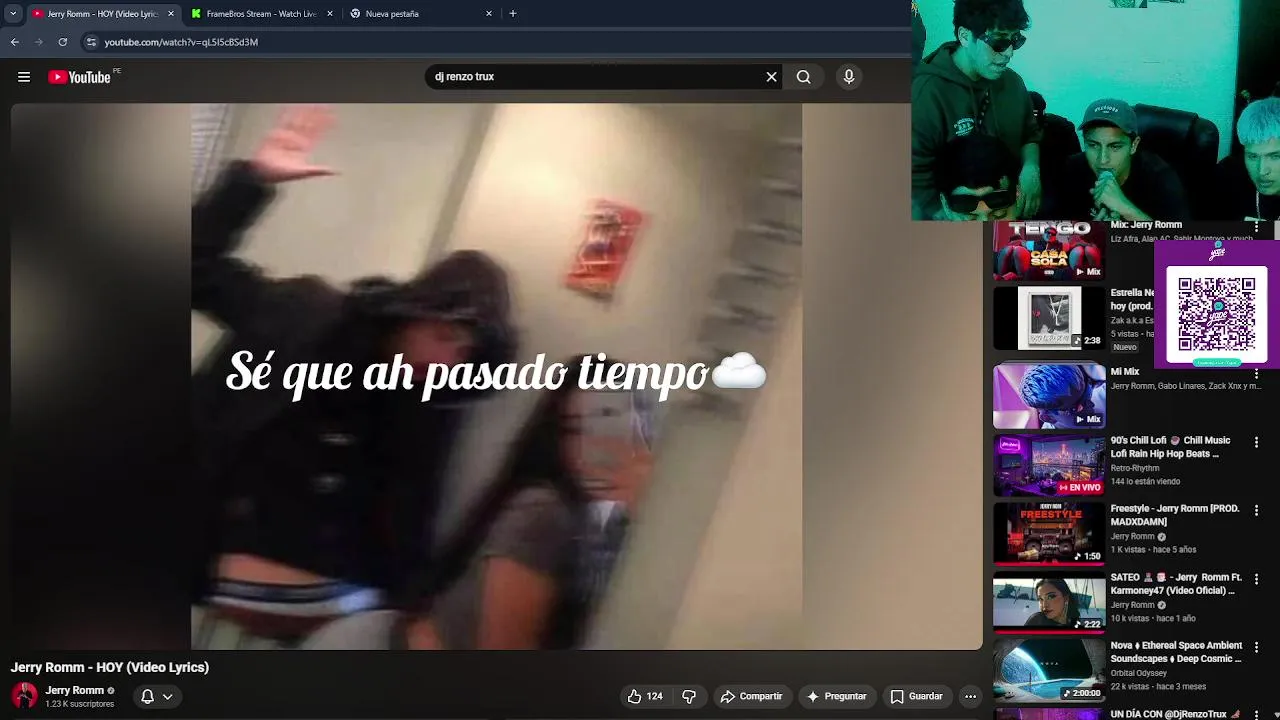Open Mix: Jerry Romm thumbnail
Viewport: 1280px width, 720px height.
coord(1049,250)
